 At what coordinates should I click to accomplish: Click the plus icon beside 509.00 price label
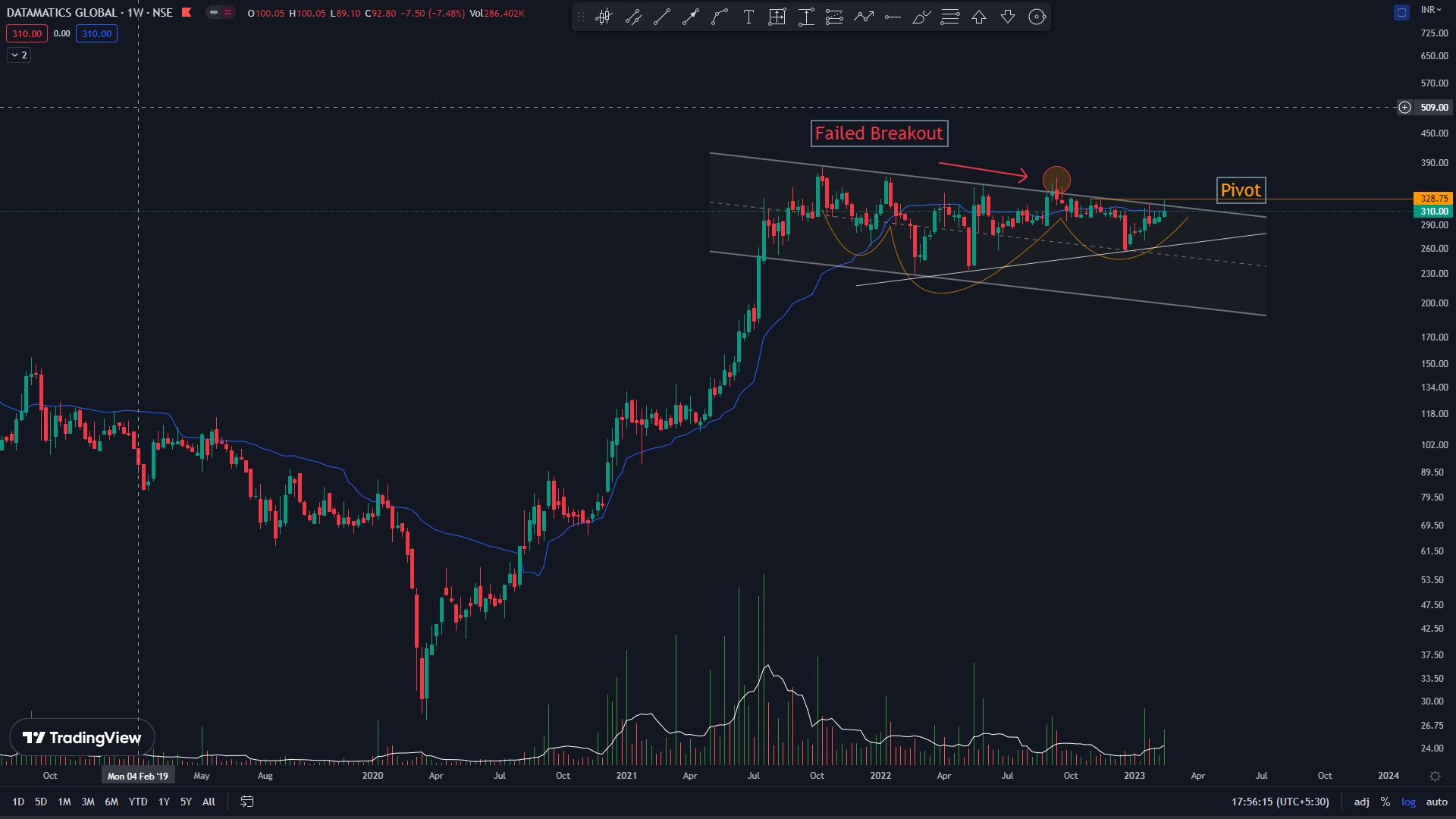[1404, 108]
